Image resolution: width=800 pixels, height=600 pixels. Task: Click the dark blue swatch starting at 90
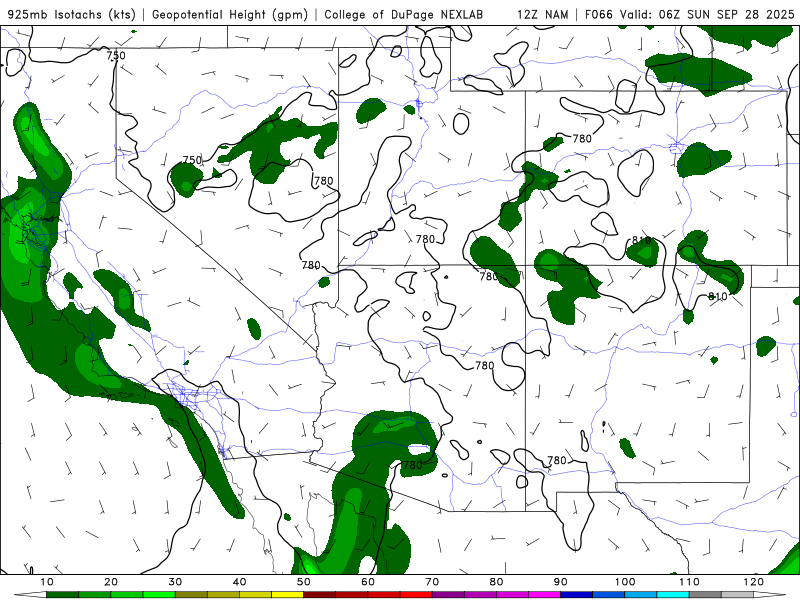[577, 595]
